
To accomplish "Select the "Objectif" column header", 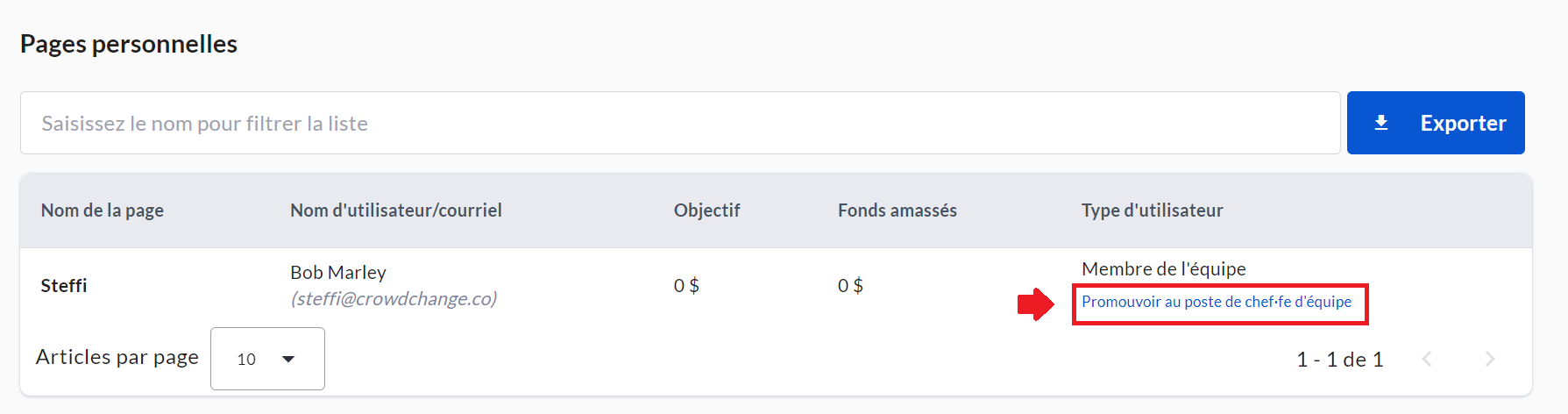I will 706,211.
